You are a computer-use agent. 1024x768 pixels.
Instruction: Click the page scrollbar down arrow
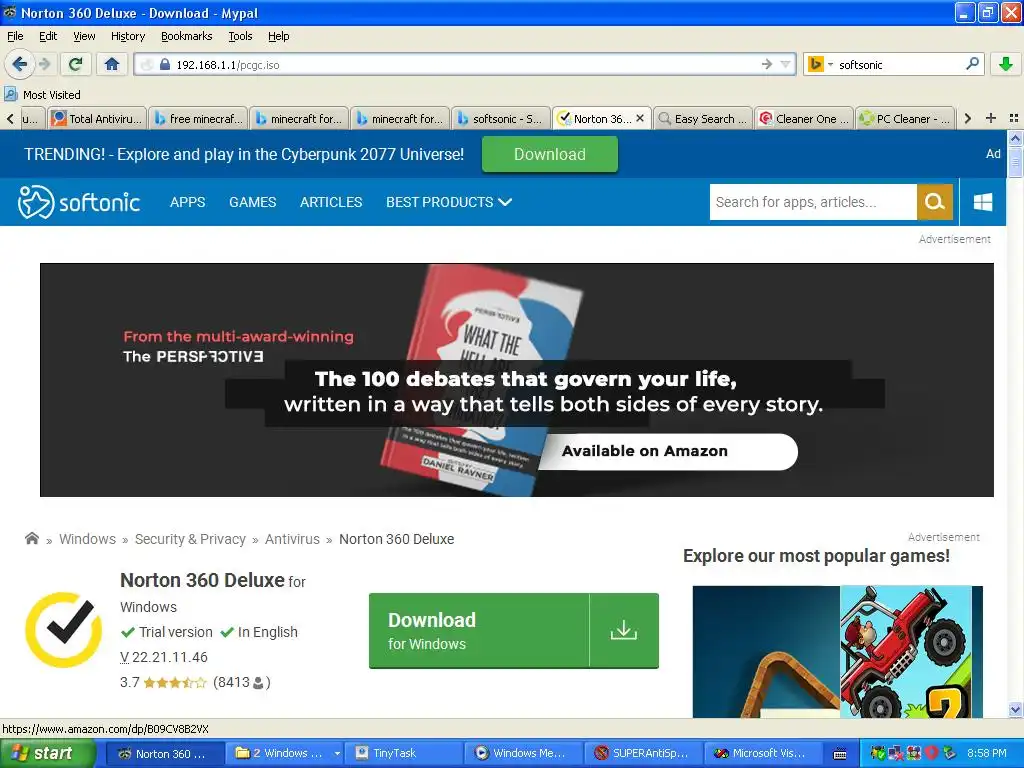[1015, 709]
